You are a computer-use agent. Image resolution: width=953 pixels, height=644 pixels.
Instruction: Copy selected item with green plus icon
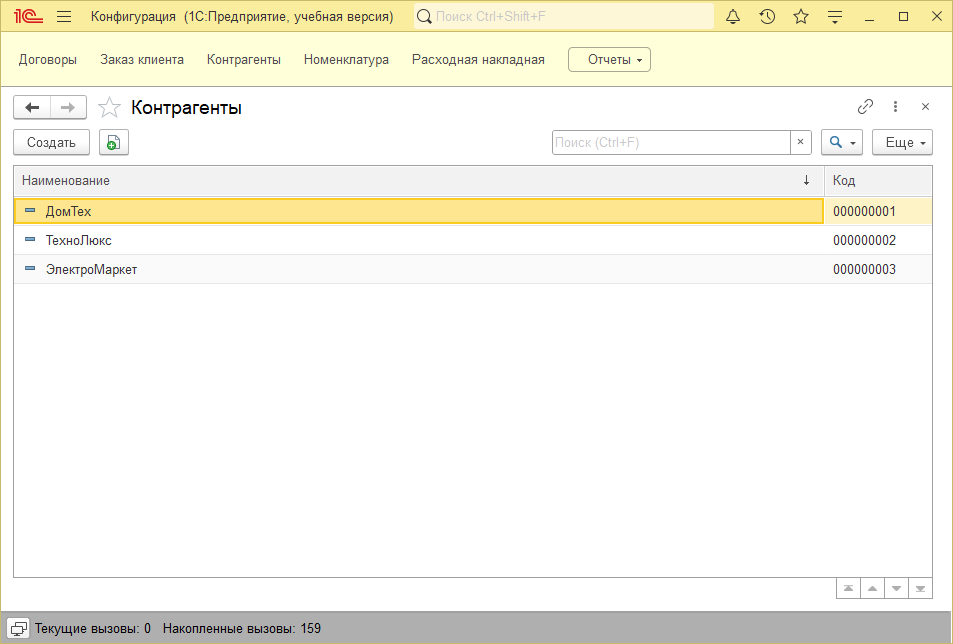[x=114, y=142]
